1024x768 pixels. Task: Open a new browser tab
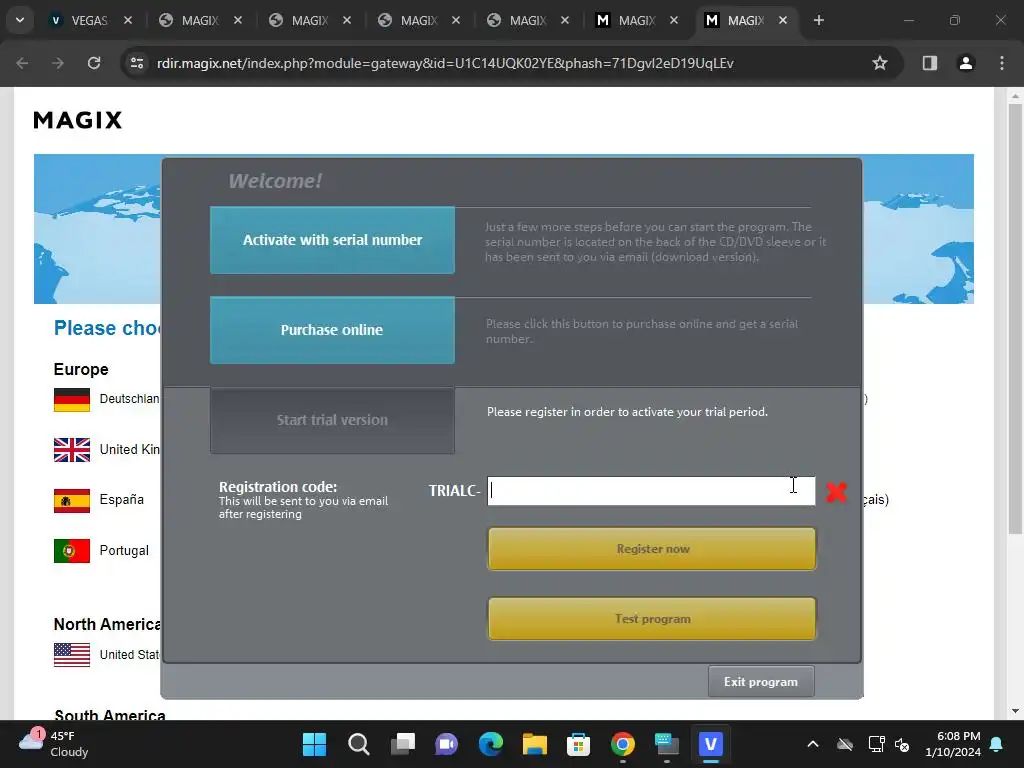818,20
